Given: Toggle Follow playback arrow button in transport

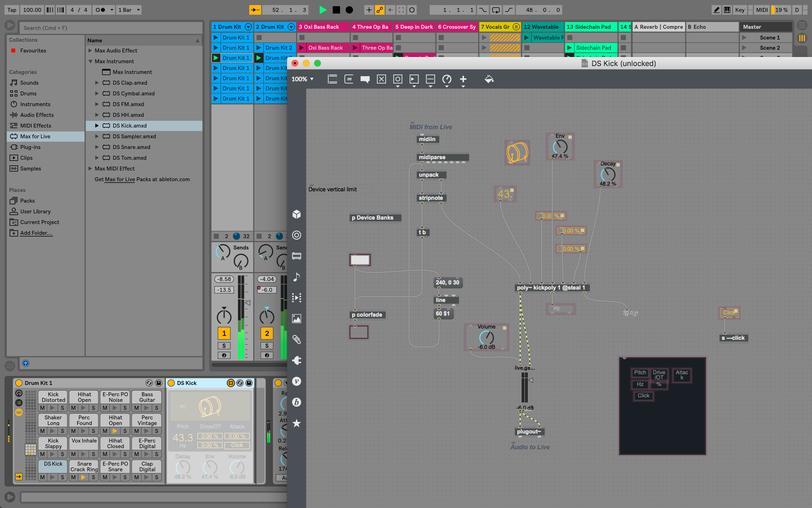Looking at the screenshot, I should [x=255, y=10].
